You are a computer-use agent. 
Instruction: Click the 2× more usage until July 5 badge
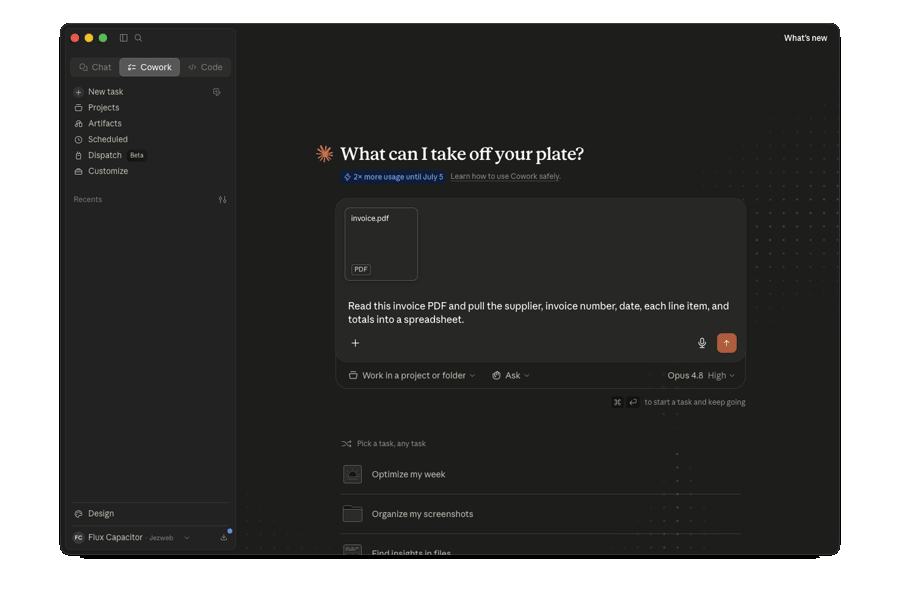point(394,177)
